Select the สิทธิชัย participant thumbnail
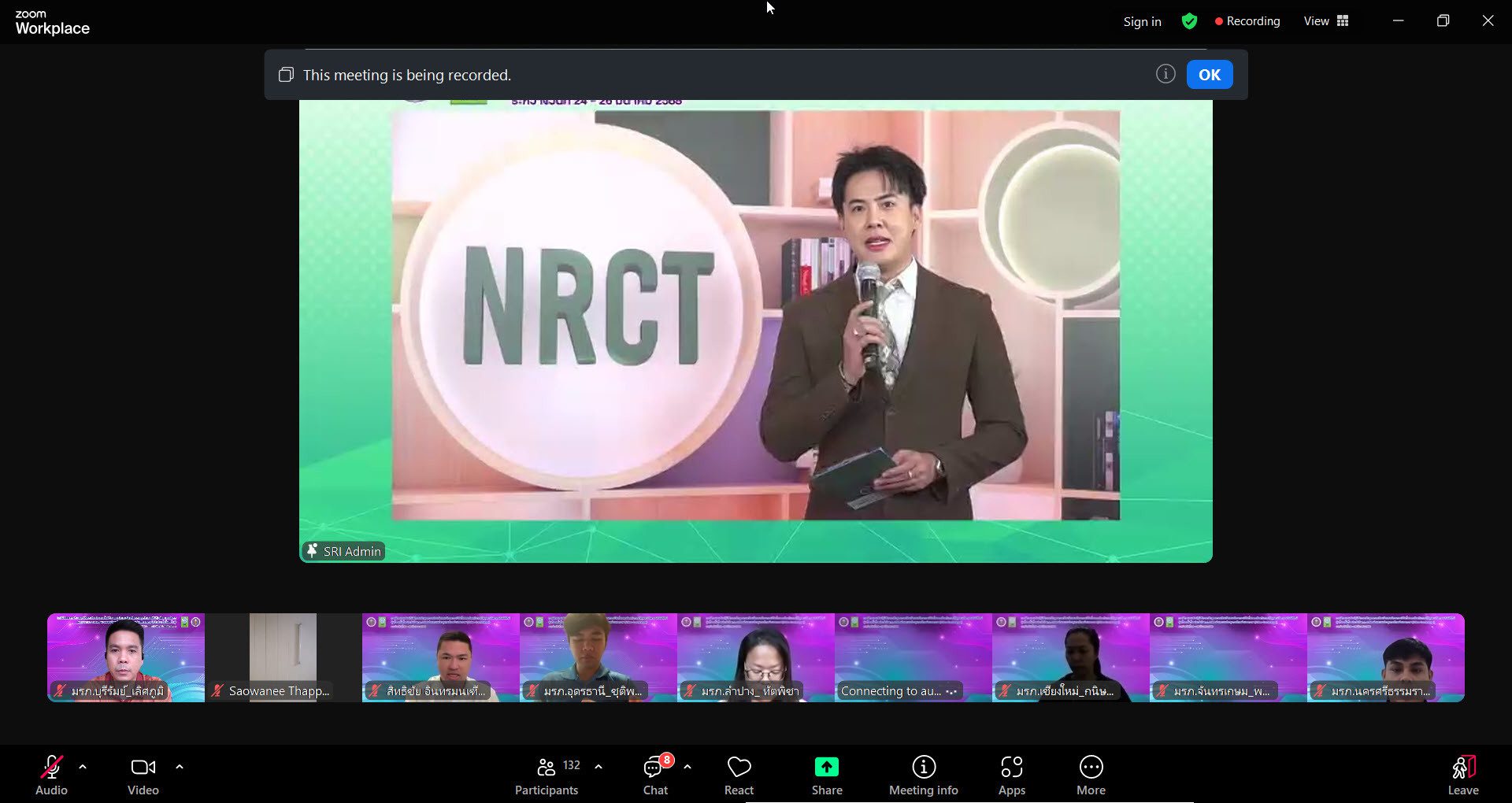The width and height of the screenshot is (1512, 803). coord(441,657)
